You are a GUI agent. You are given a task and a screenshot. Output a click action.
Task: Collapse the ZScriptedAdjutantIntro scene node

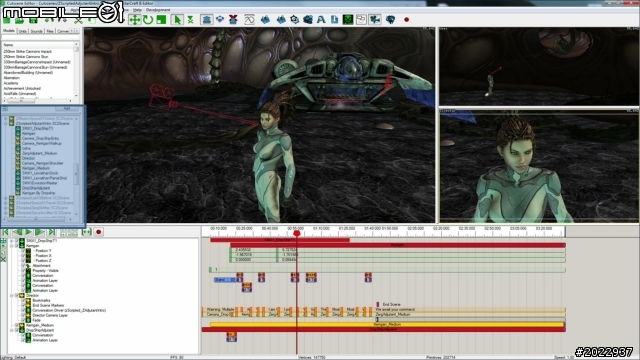(x=6, y=123)
